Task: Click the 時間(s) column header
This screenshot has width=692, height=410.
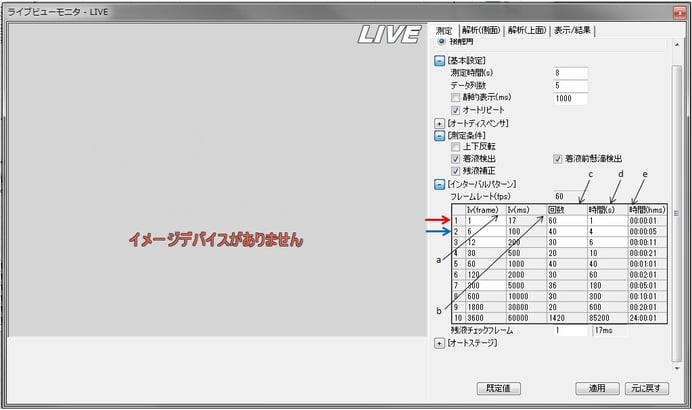Action: 607,210
